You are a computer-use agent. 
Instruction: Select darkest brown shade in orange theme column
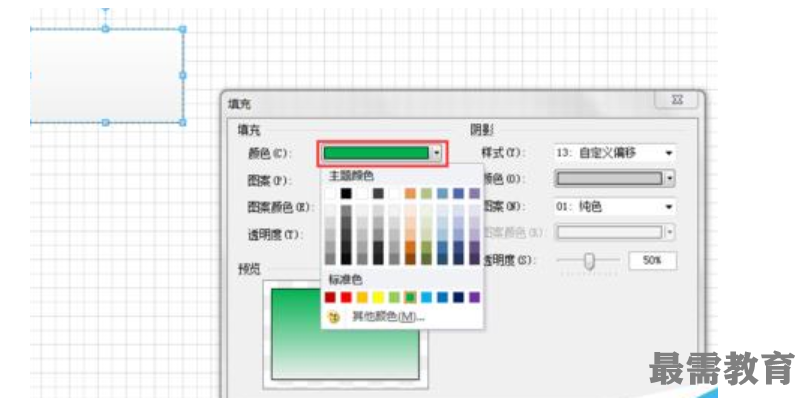click(410, 259)
